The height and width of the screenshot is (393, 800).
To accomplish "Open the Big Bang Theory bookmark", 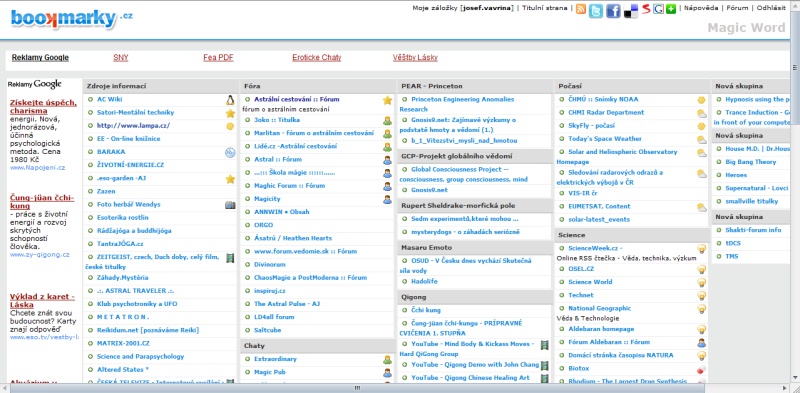I will [x=751, y=162].
